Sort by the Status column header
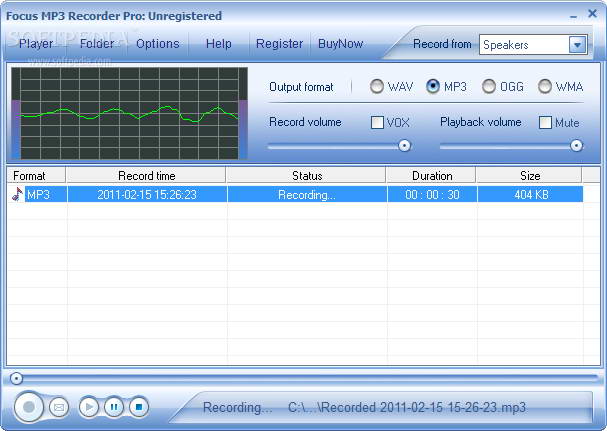The image size is (607, 431). [x=307, y=175]
